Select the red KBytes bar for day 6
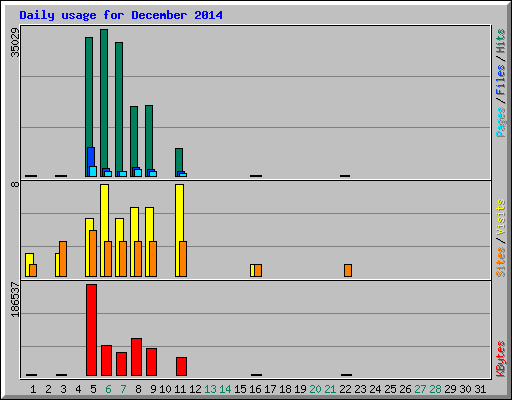512x400 pixels. click(x=106, y=360)
